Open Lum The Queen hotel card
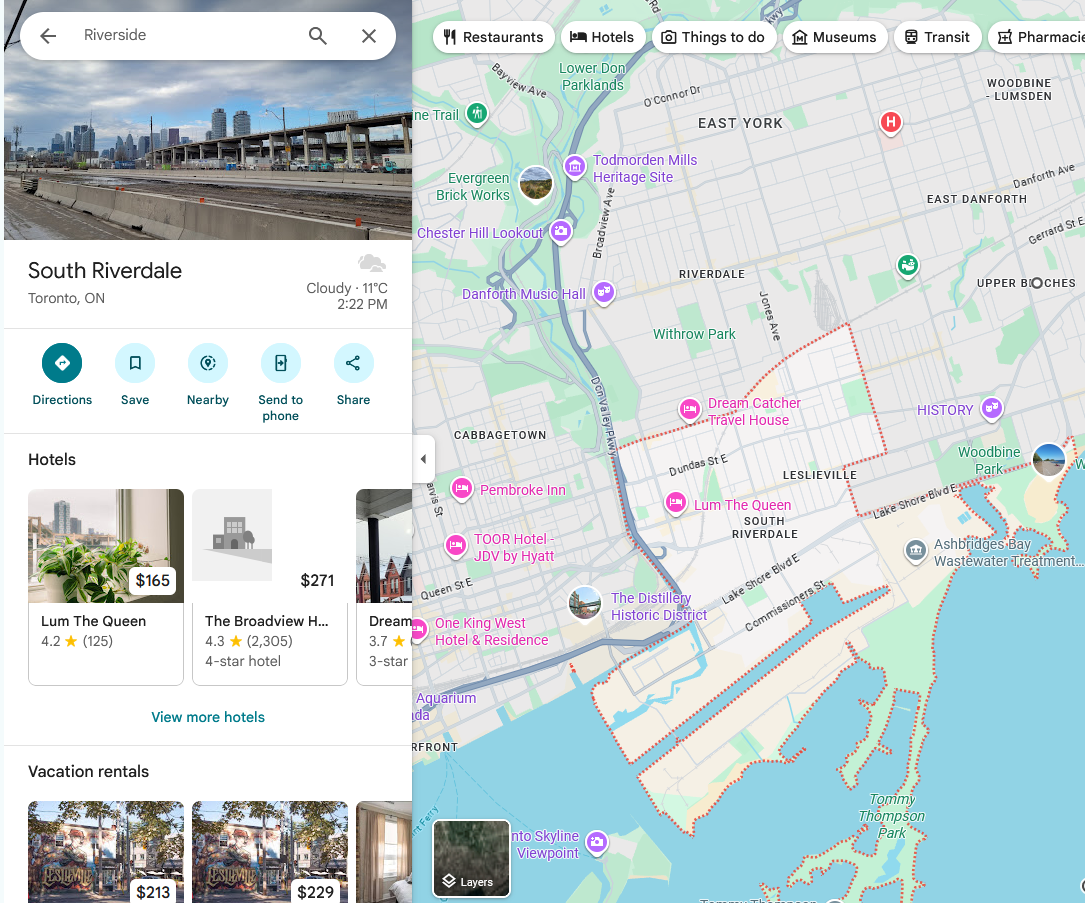1085x903 pixels. pyautogui.click(x=106, y=586)
